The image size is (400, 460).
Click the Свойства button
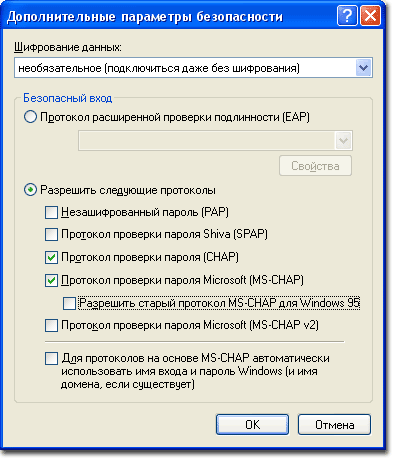(x=315, y=166)
